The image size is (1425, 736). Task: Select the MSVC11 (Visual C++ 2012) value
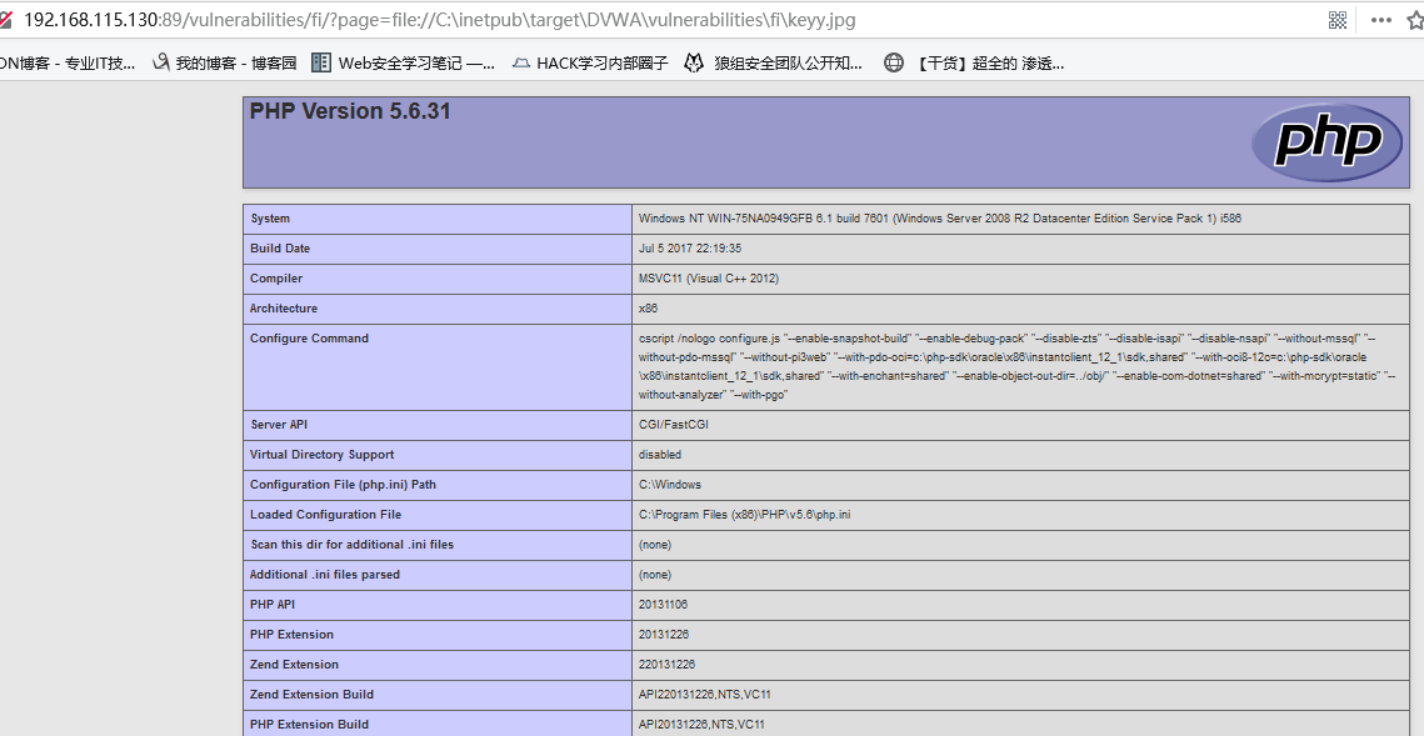[x=709, y=278]
